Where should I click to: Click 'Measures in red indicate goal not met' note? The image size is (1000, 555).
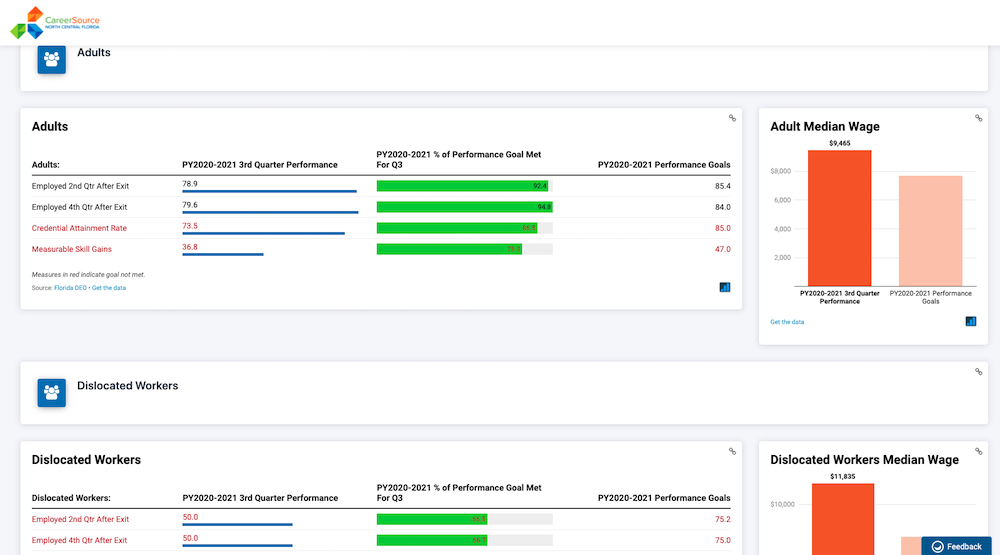pyautogui.click(x=89, y=275)
